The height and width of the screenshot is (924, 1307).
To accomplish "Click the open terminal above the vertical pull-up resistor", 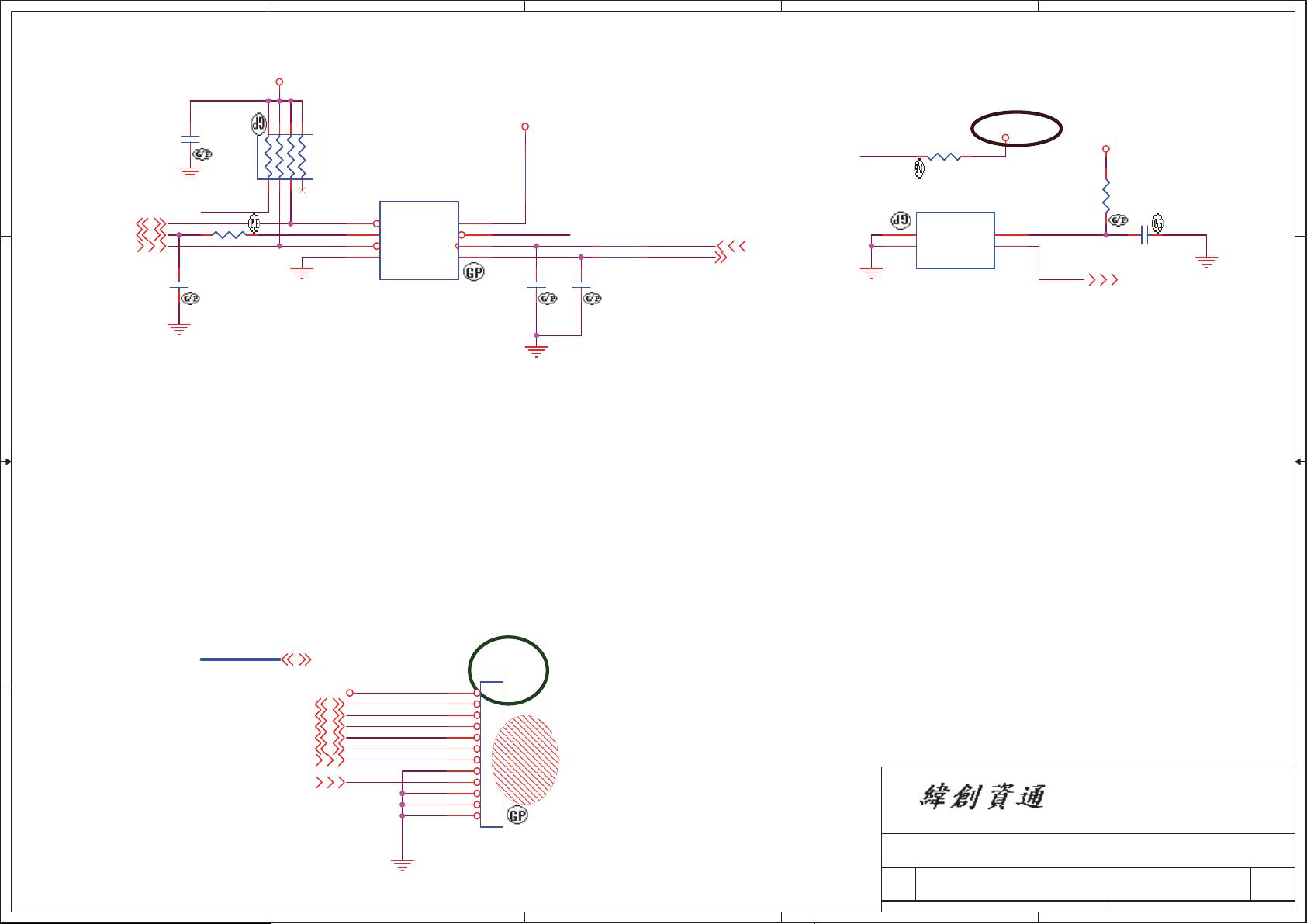I will pyautogui.click(x=1106, y=149).
